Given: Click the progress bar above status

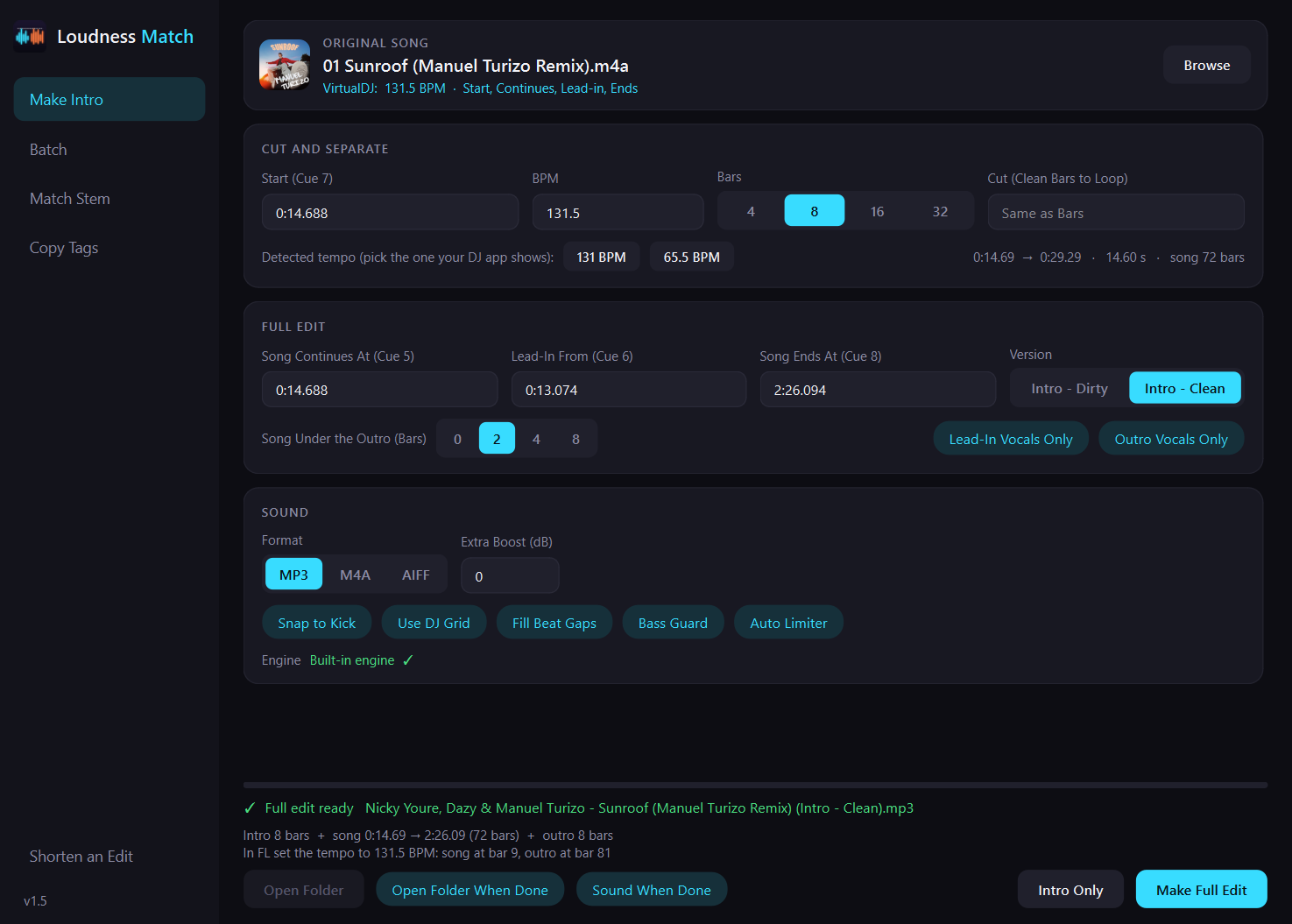Looking at the screenshot, I should (755, 785).
